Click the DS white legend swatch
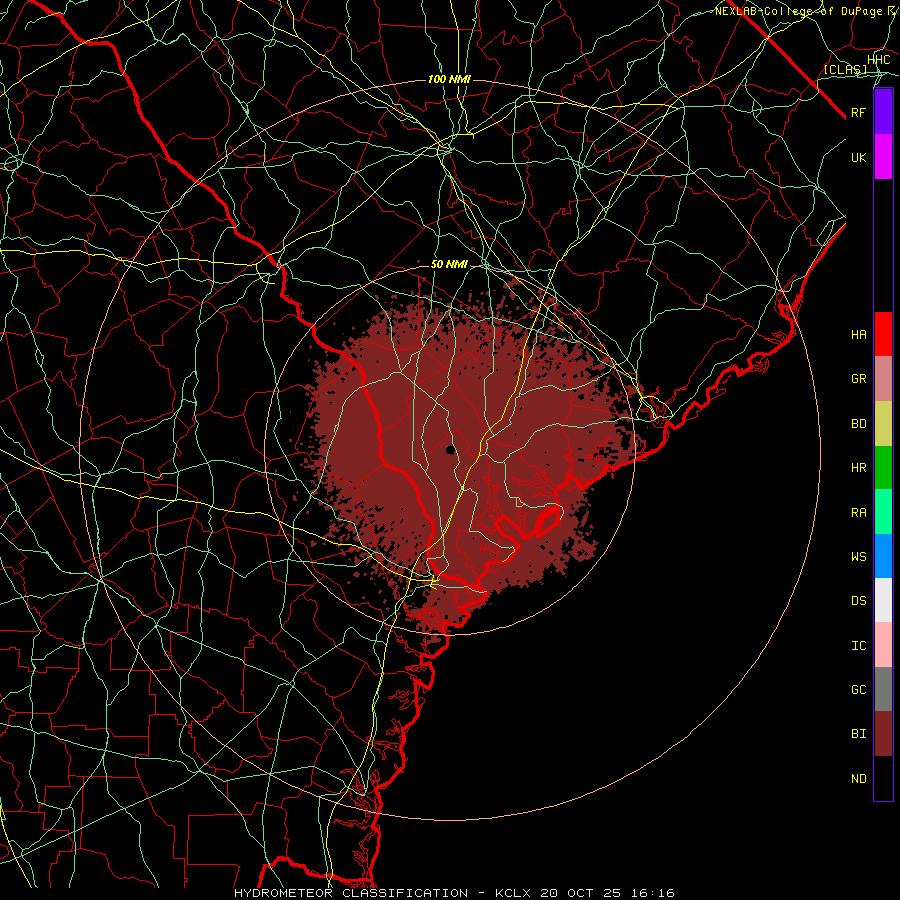Image resolution: width=900 pixels, height=900 pixels. click(883, 600)
